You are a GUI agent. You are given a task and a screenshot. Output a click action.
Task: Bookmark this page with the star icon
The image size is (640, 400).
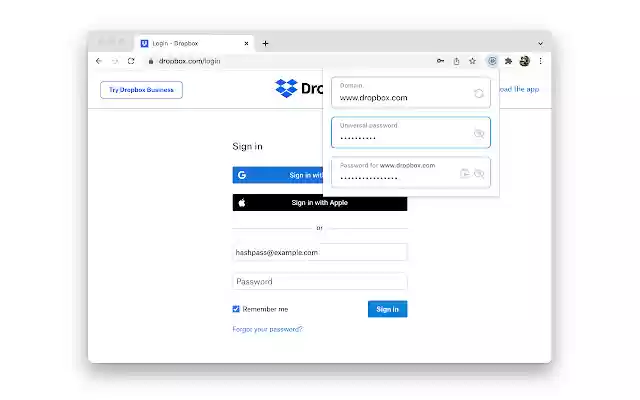coord(472,61)
